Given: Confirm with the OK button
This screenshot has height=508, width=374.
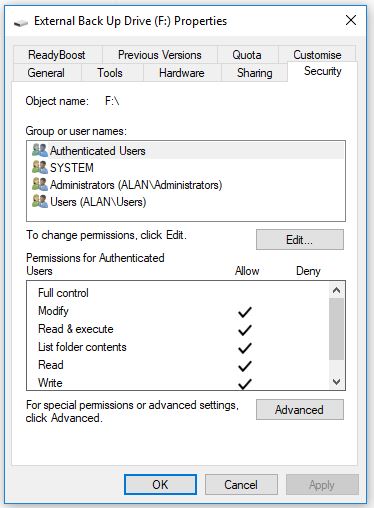Looking at the screenshot, I should coord(160,484).
